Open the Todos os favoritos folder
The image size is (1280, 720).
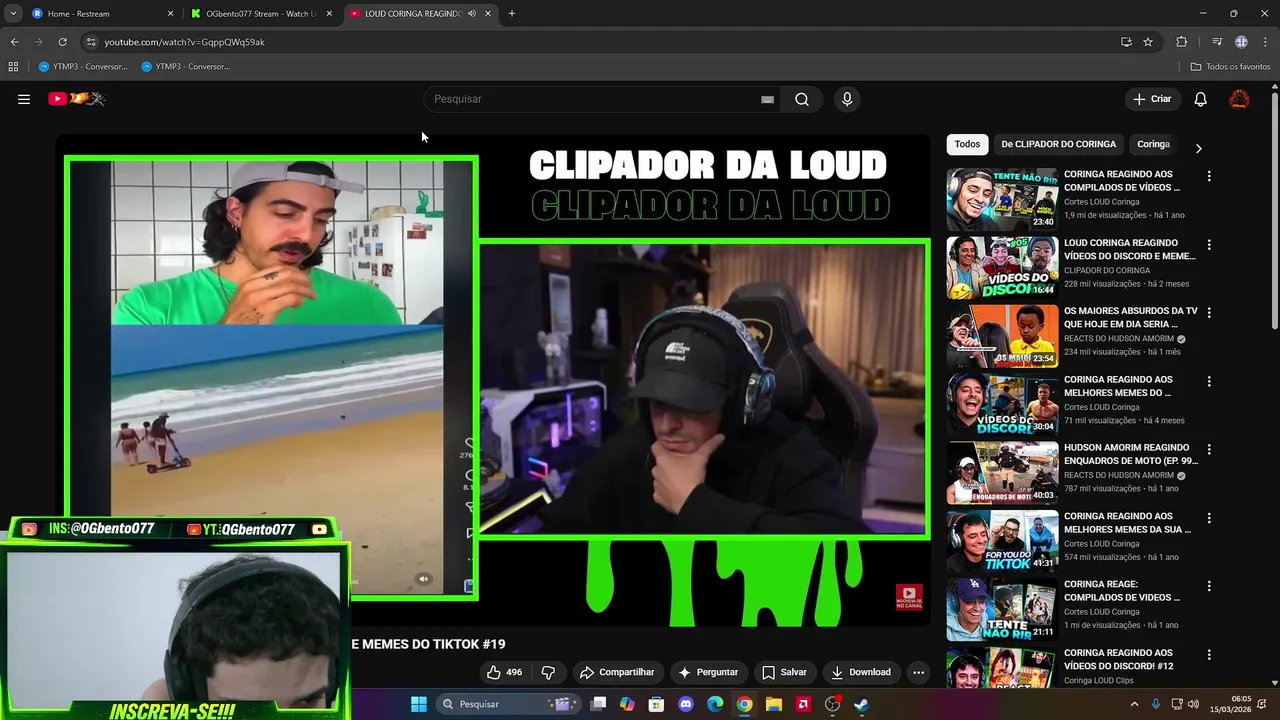click(1230, 67)
